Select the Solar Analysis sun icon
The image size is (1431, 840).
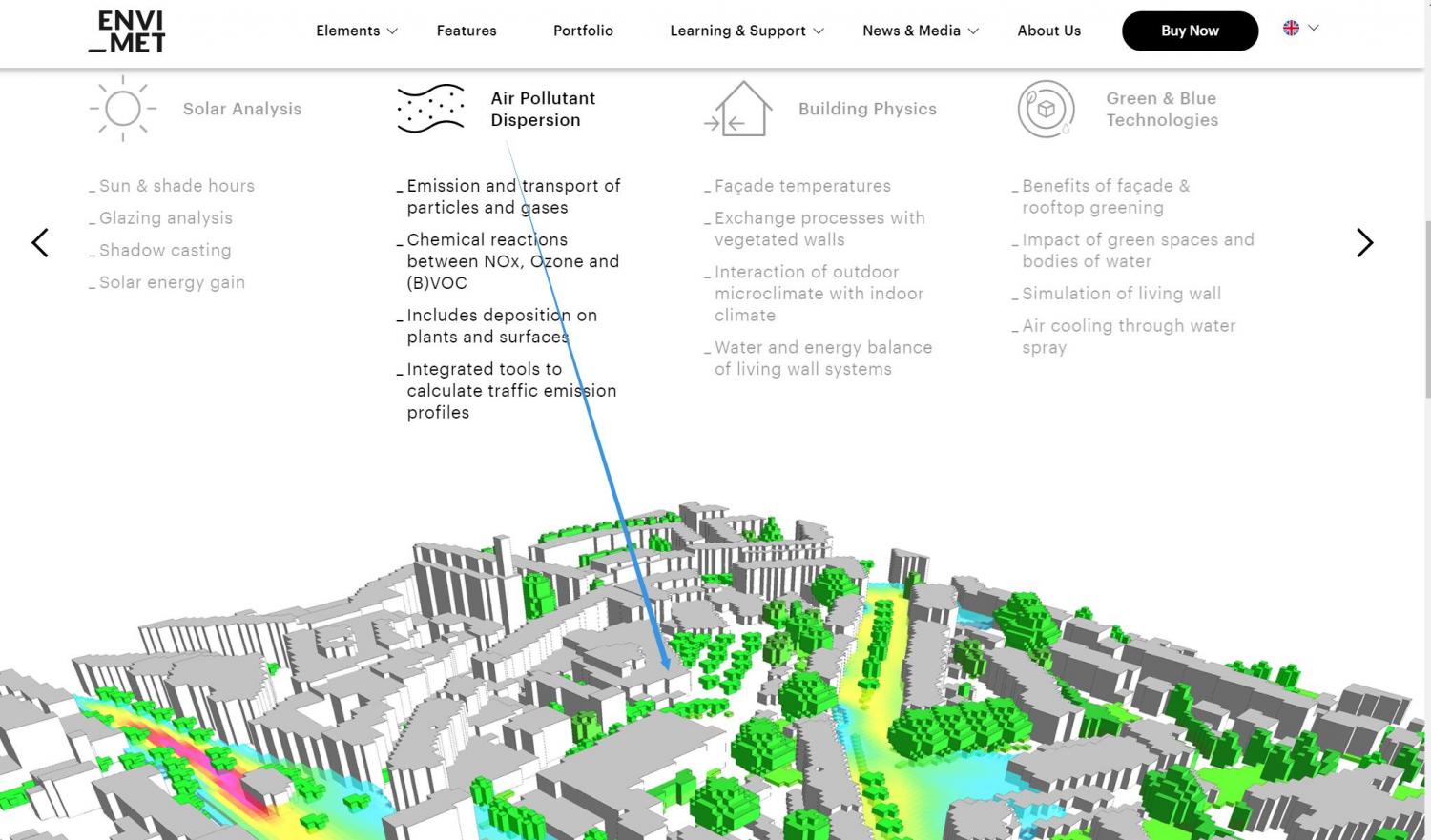click(x=123, y=109)
